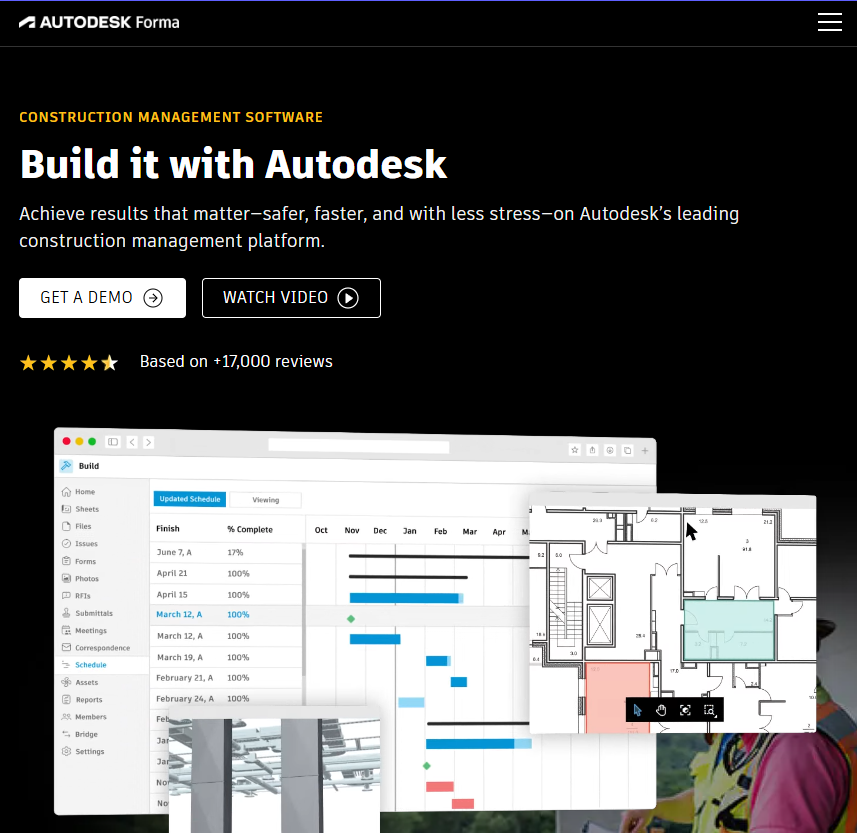Click the CONSTRUCTION MANAGEMENT SOFTWARE label

tap(171, 117)
